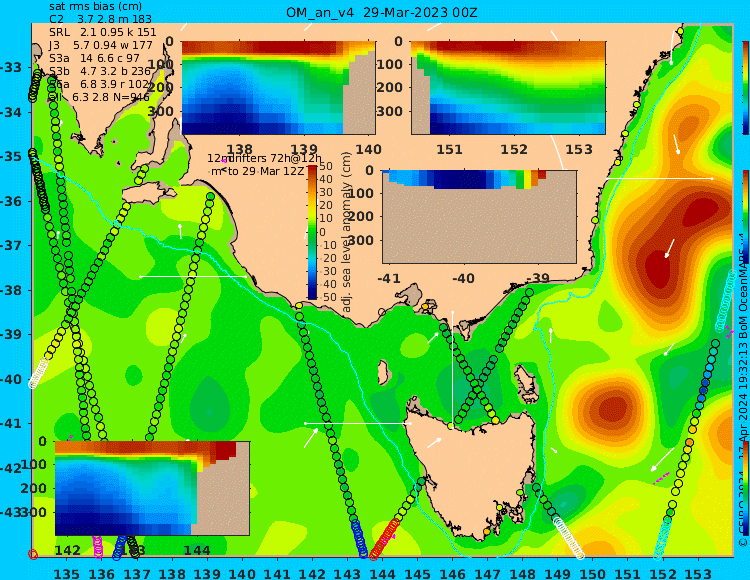The height and width of the screenshot is (580, 750).
Task: Select the J3 5.7 0.94 w 177 row
Action: (101, 45)
